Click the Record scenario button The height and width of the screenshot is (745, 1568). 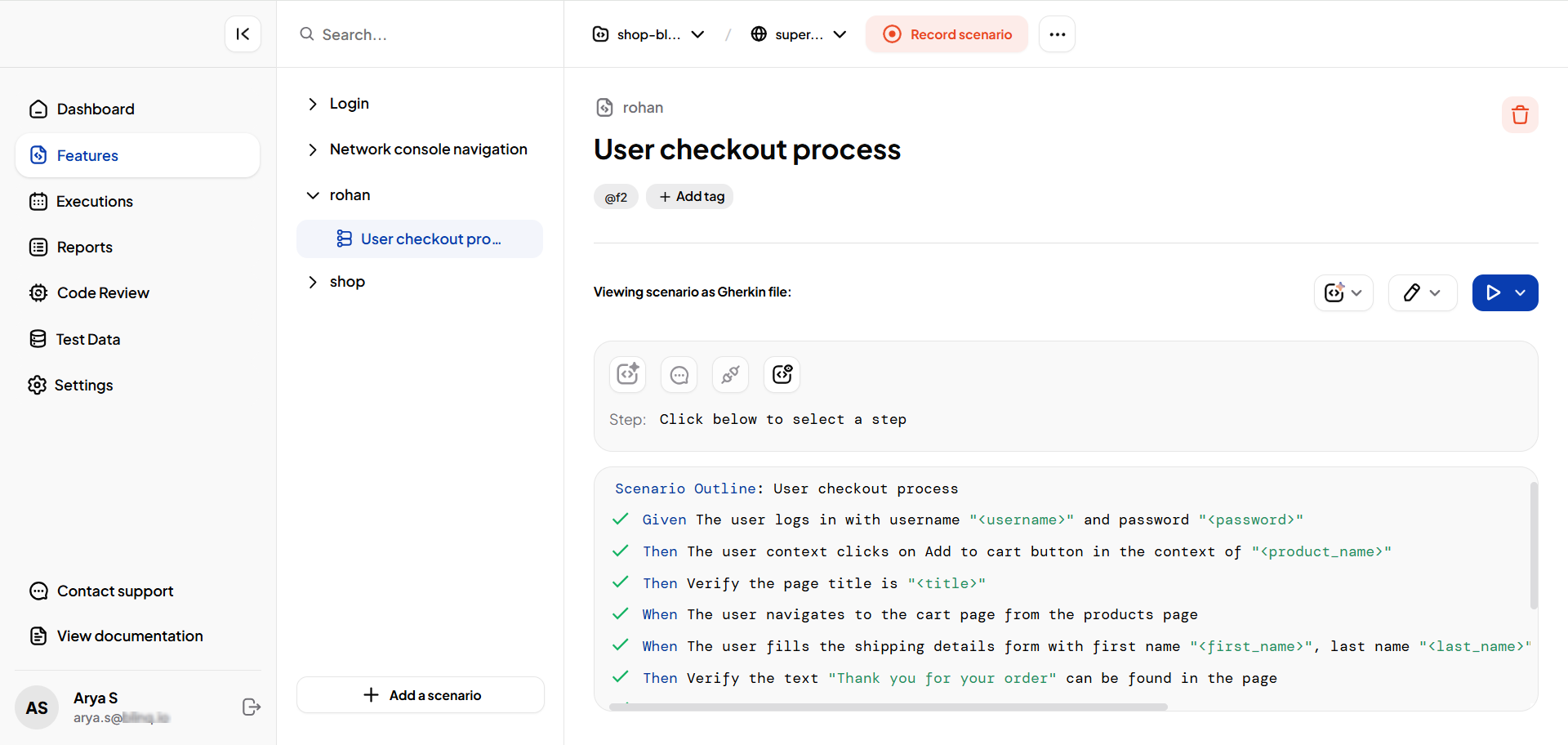pos(947,34)
